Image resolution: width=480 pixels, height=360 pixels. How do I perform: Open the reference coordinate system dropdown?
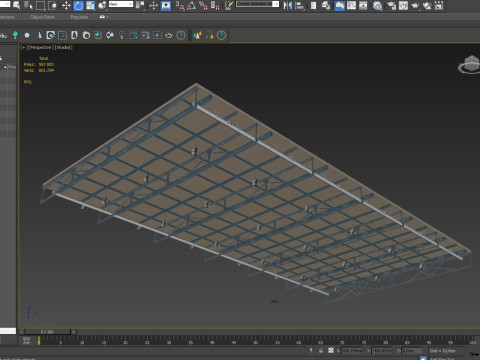[121, 4]
